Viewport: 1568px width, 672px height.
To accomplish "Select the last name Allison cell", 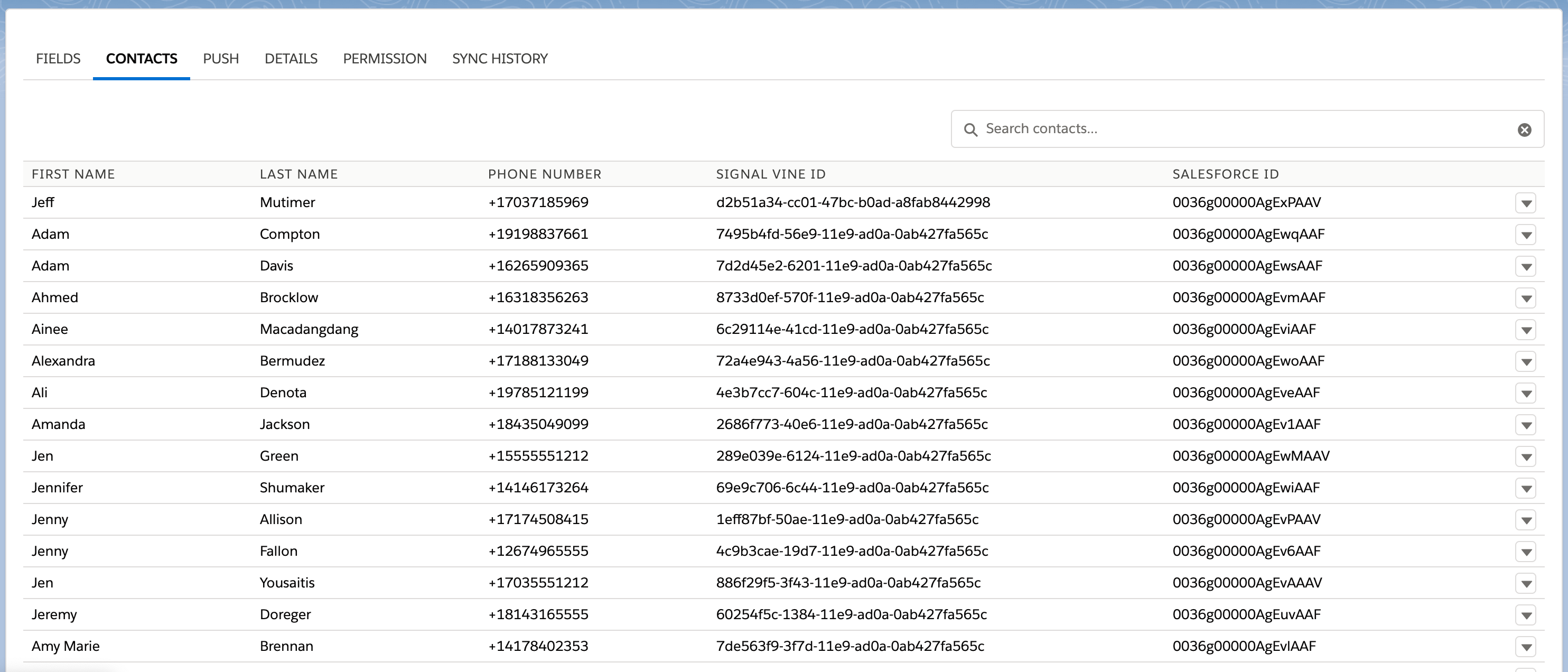I will pyautogui.click(x=281, y=519).
